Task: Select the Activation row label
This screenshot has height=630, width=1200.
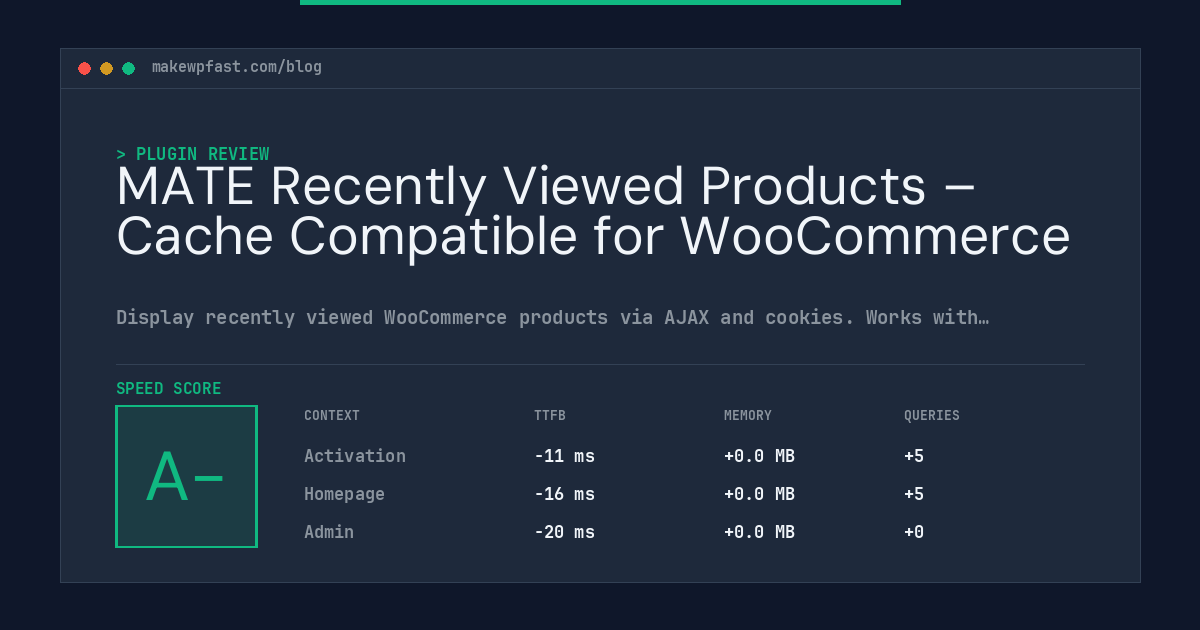Action: pyautogui.click(x=355, y=456)
